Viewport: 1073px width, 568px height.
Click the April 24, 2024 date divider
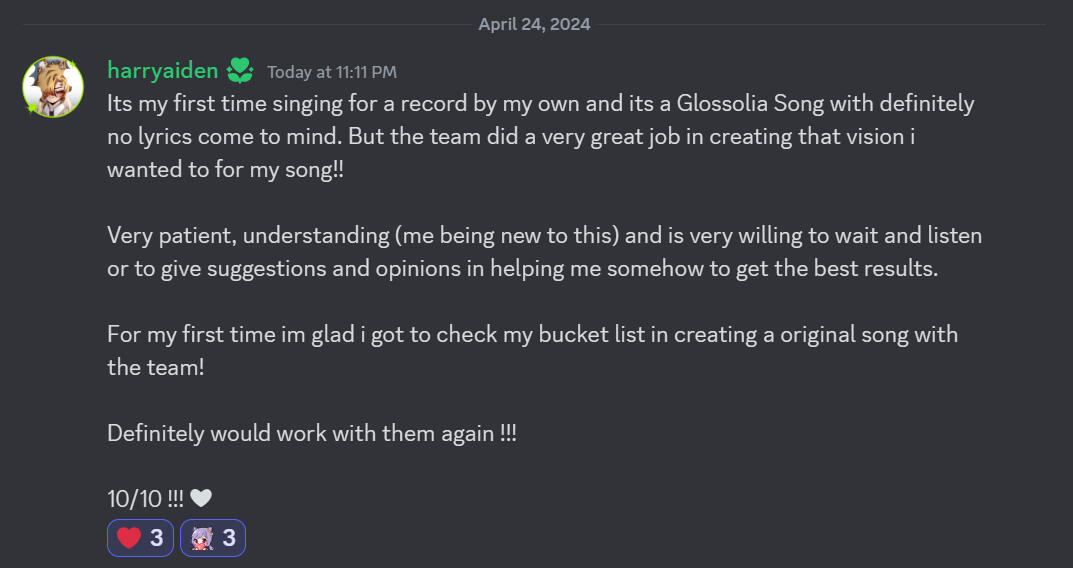pos(534,24)
